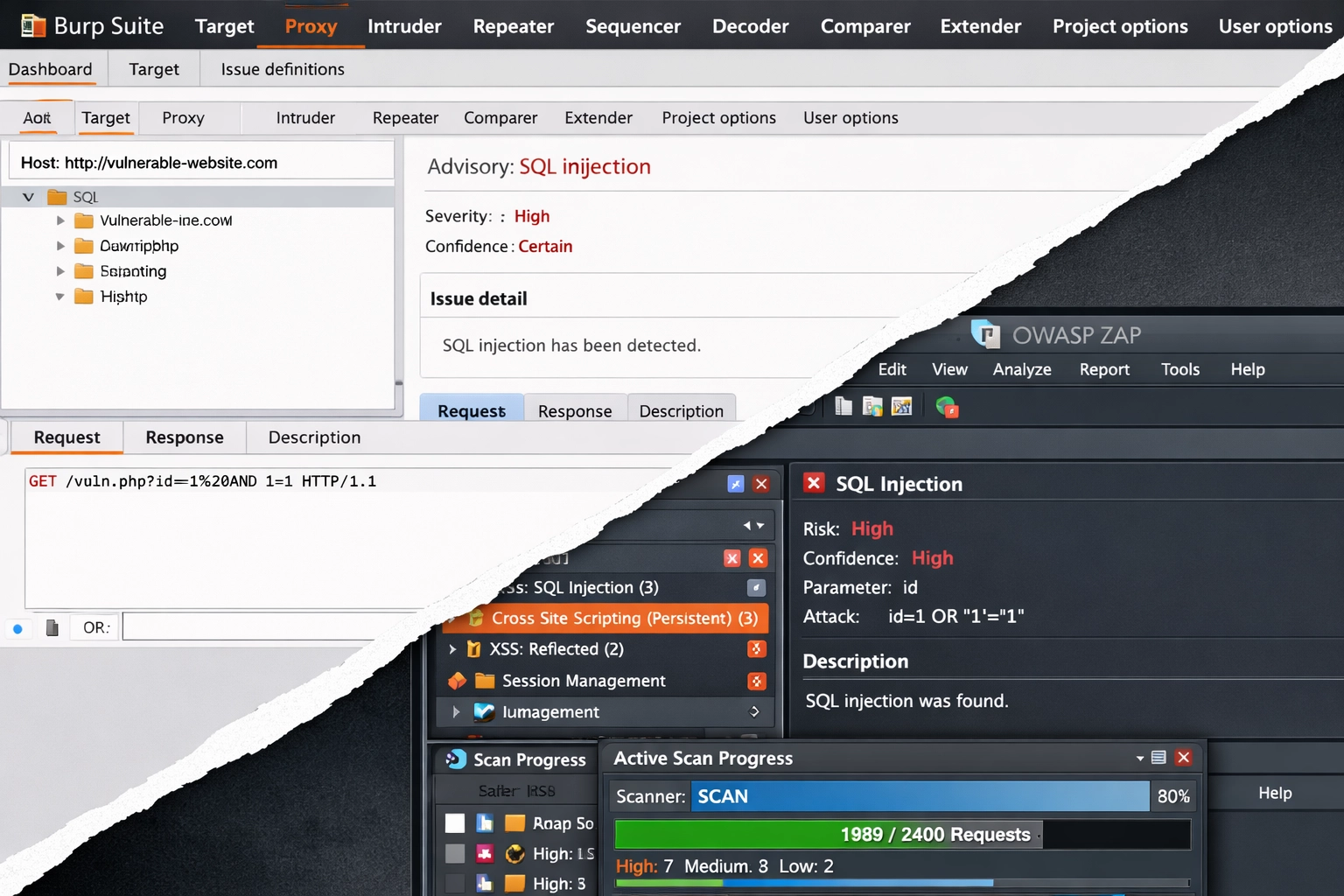Click the round bug icon on High: 1S row
The height and width of the screenshot is (896, 1344).
pos(515,853)
